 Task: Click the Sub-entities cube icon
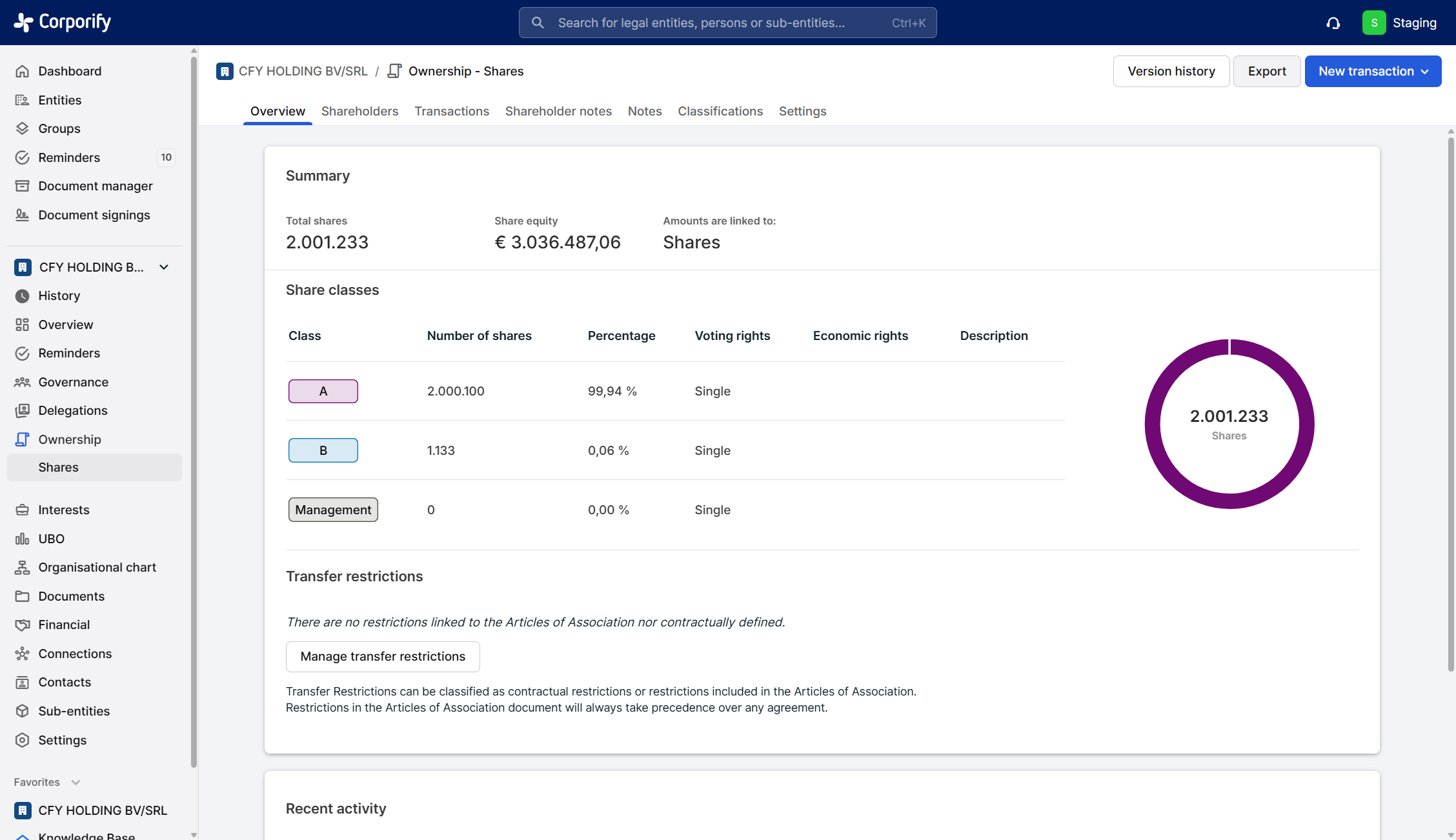23,711
